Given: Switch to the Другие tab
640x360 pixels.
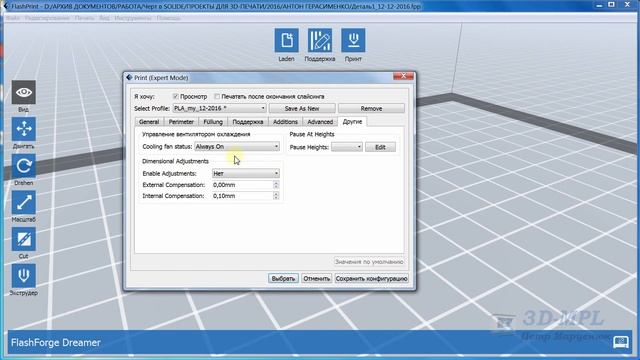Looking at the screenshot, I should coord(352,121).
